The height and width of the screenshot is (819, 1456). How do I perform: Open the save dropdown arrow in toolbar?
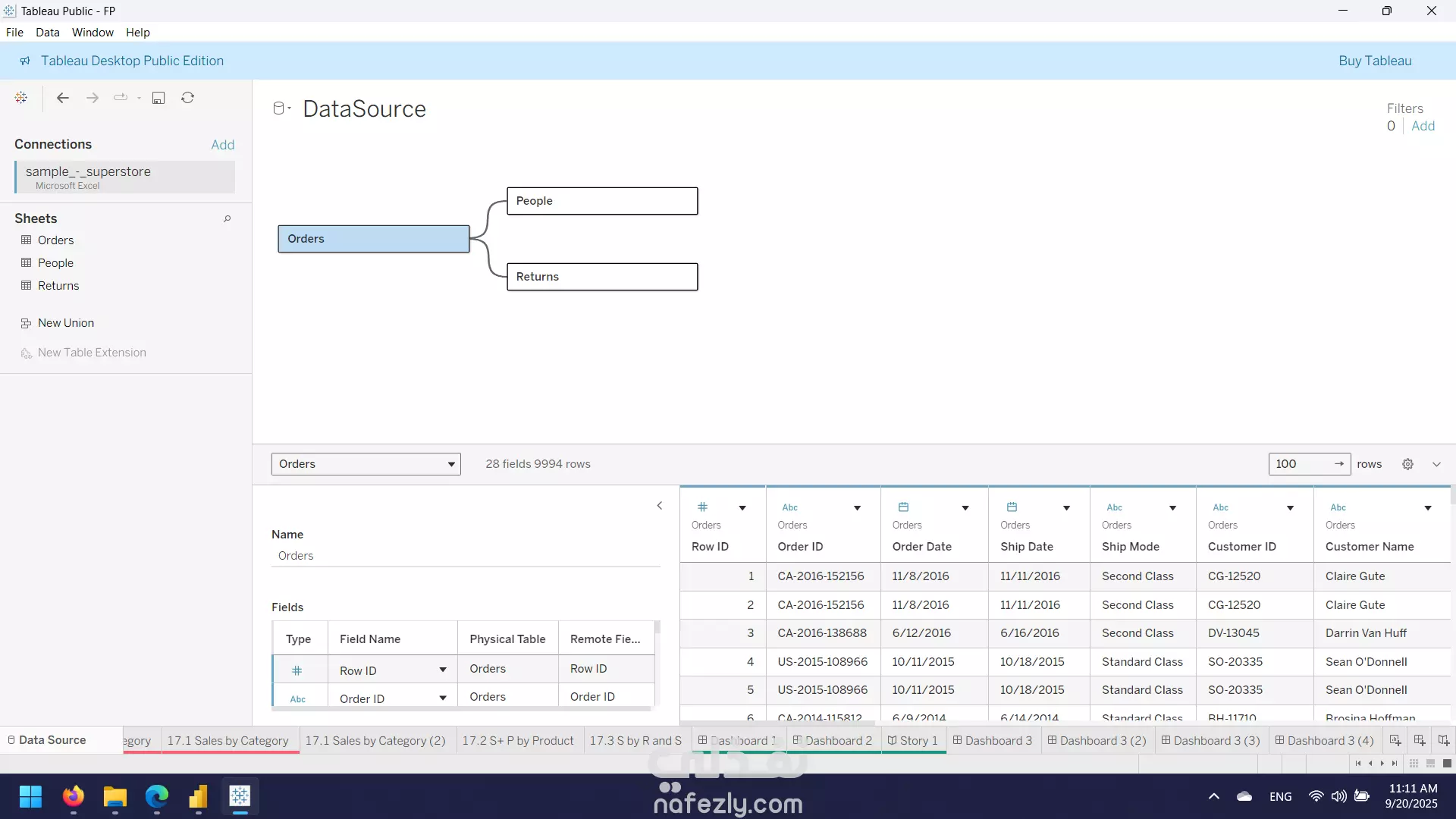(x=139, y=98)
